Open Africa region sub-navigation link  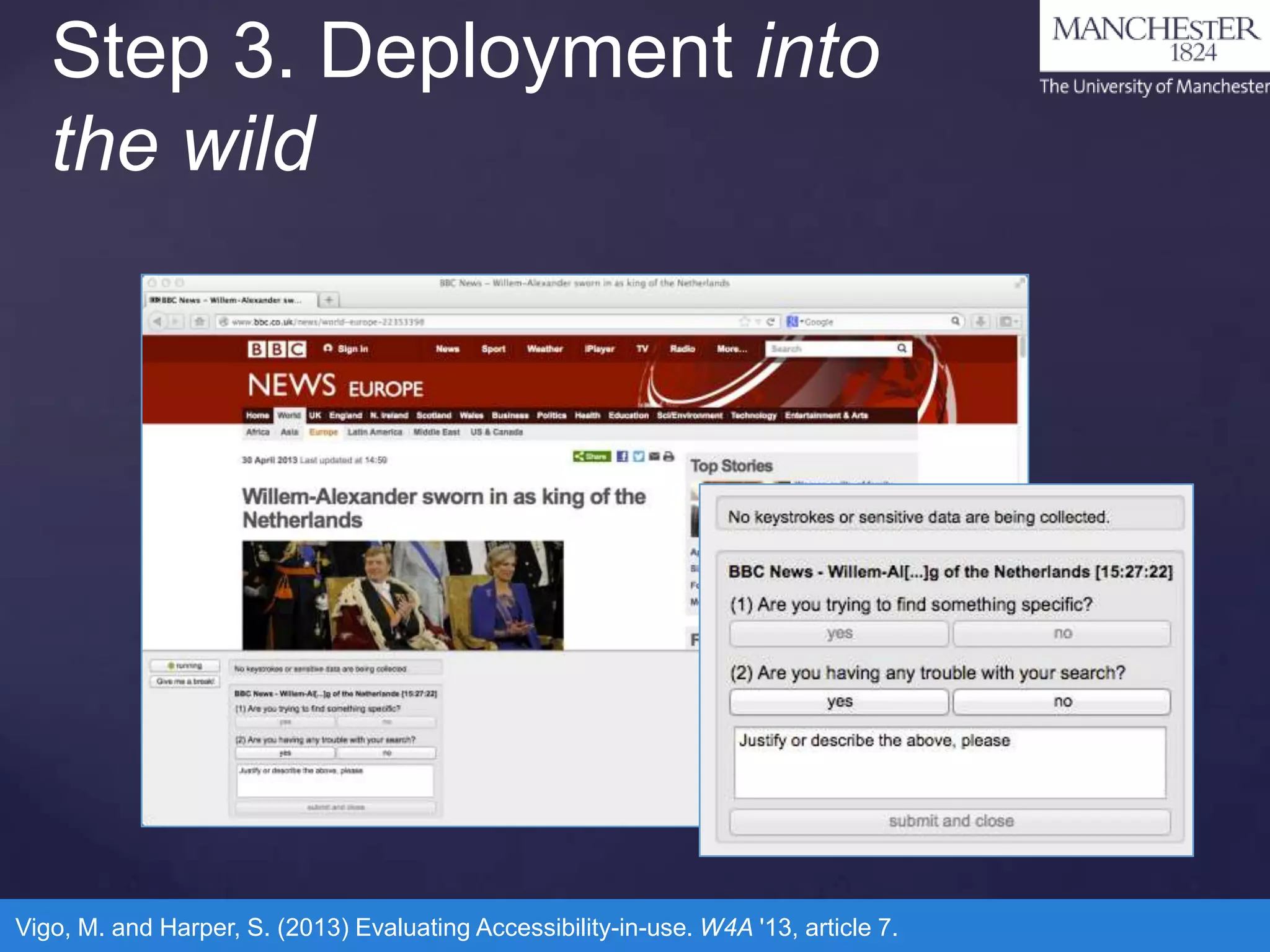pos(257,432)
